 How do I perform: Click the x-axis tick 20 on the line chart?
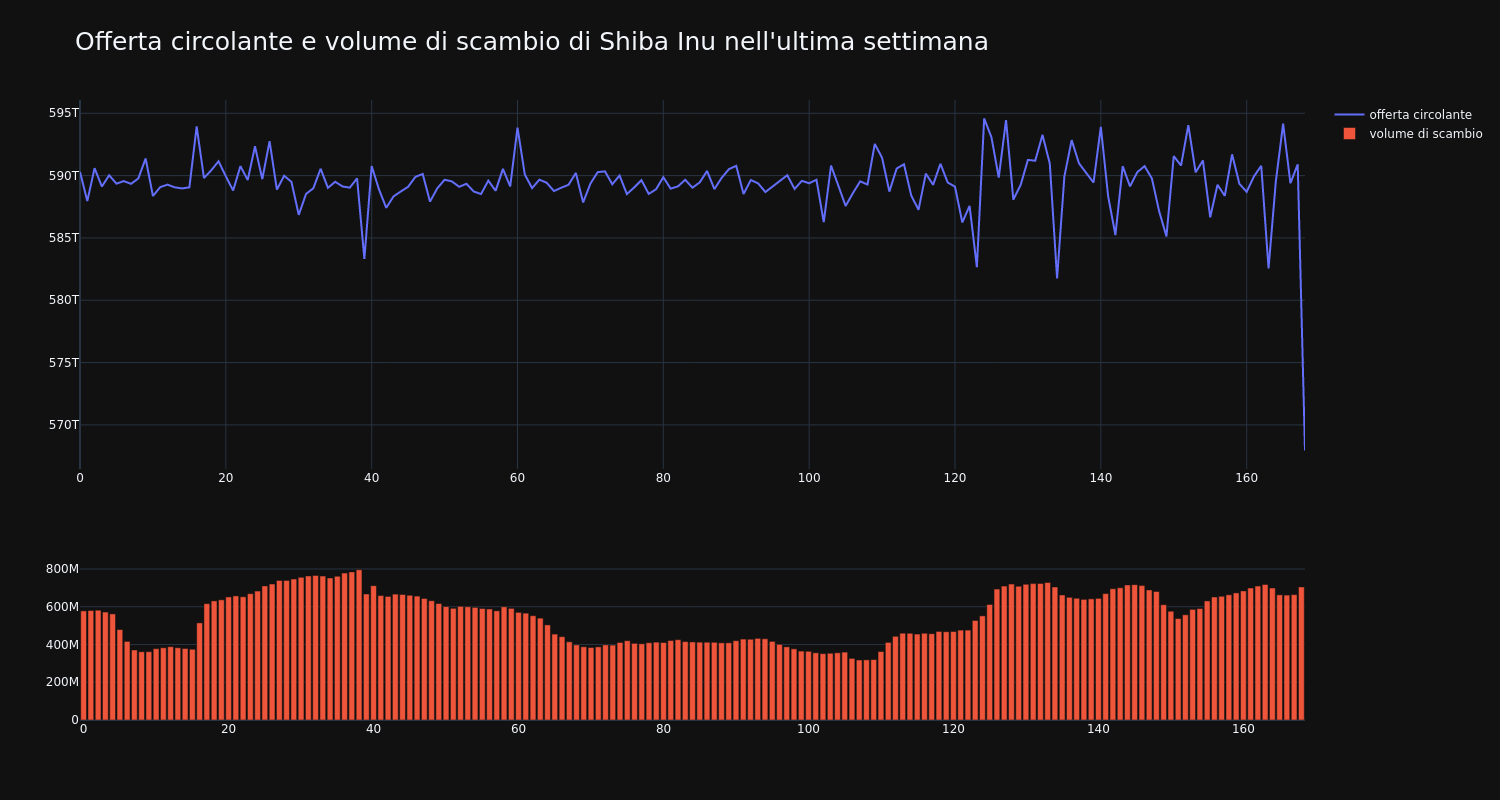[x=226, y=478]
